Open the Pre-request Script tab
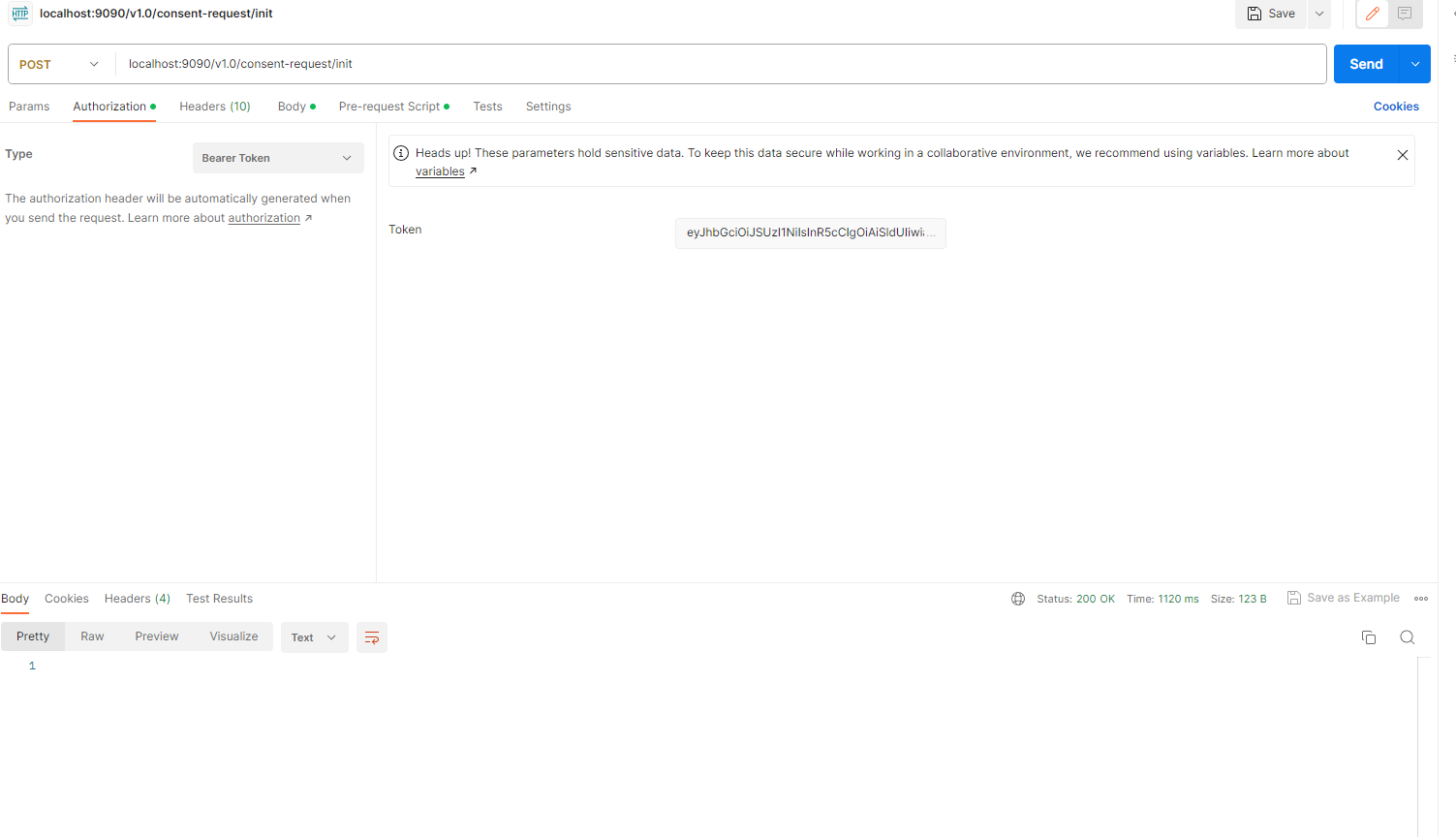The height and width of the screenshot is (837, 1456). [x=389, y=107]
